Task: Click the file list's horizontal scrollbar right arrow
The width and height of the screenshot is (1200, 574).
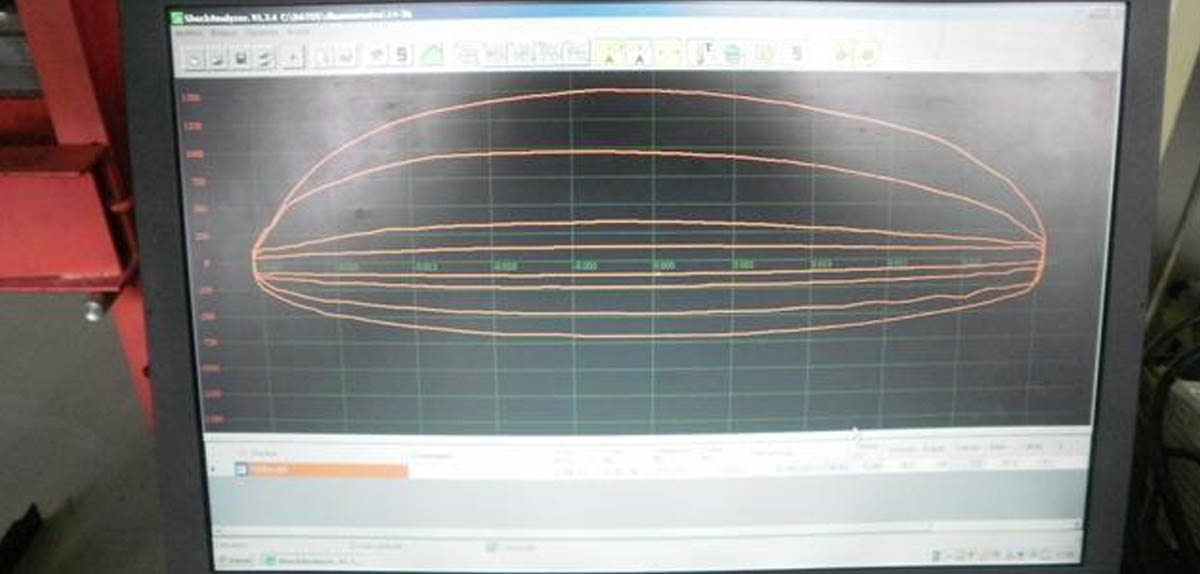Action: pos(1076,524)
